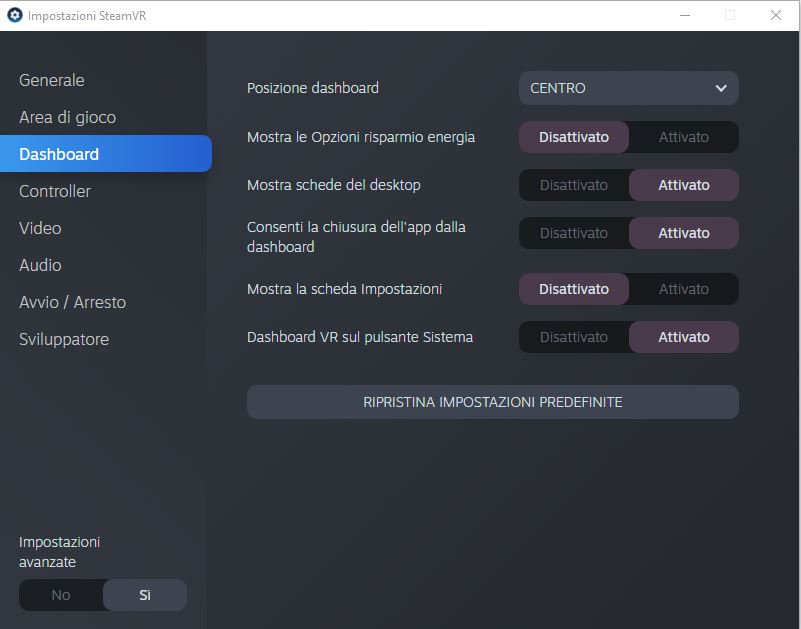Click the Dashboard VR sul pulsante Sistema label
Image resolution: width=801 pixels, height=629 pixels.
[x=360, y=337]
